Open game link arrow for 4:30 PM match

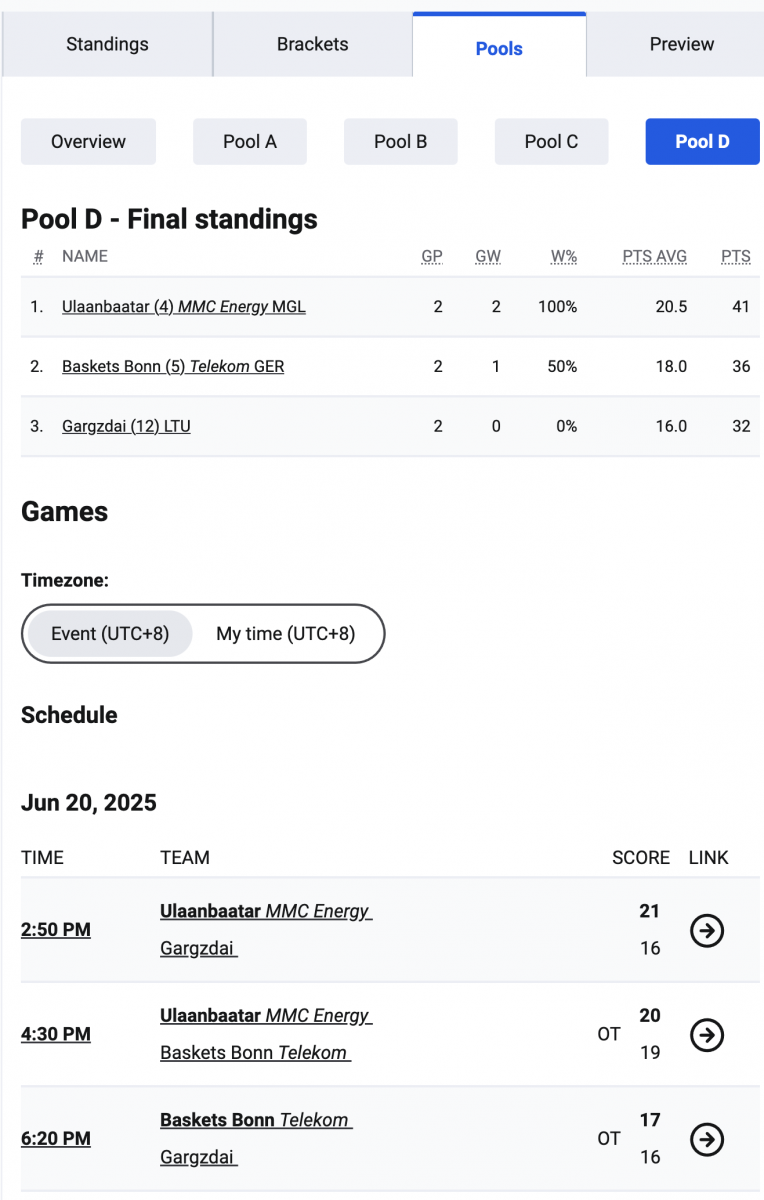(x=707, y=1034)
